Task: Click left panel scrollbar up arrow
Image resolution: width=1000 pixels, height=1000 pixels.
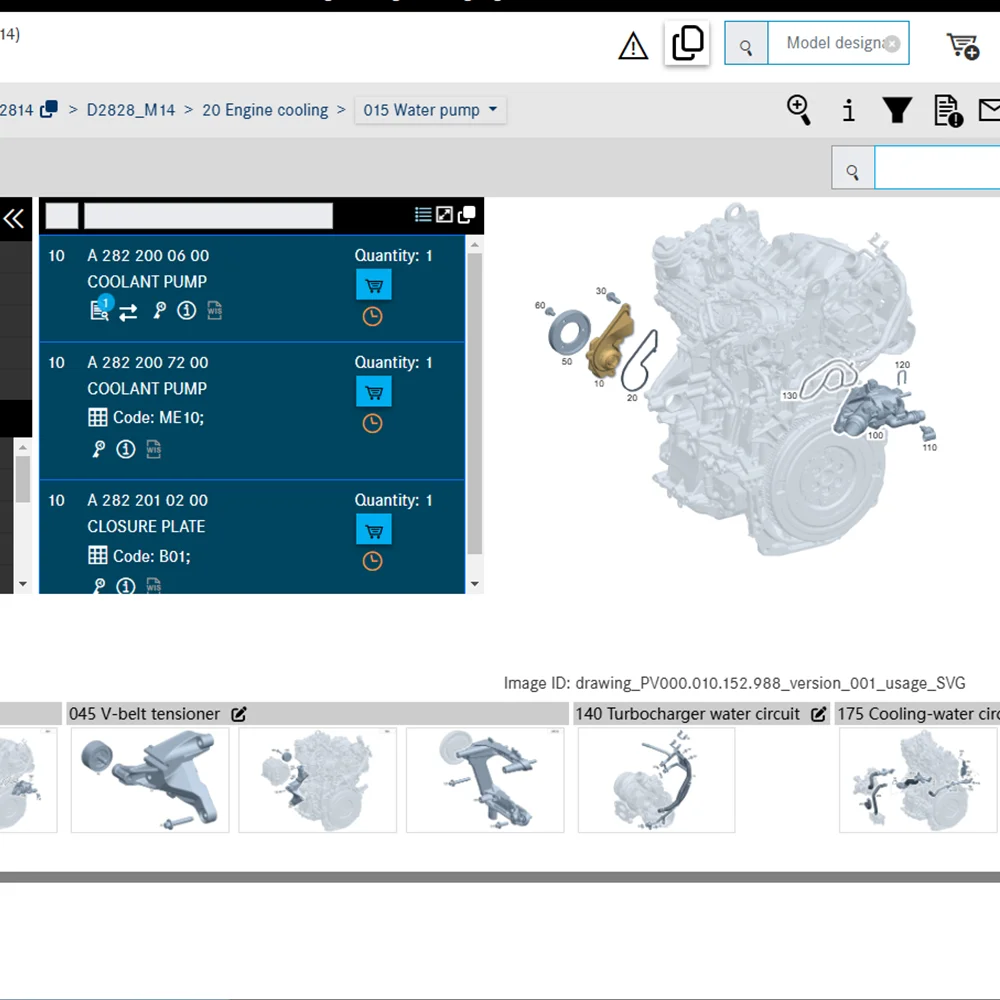Action: pos(23,448)
